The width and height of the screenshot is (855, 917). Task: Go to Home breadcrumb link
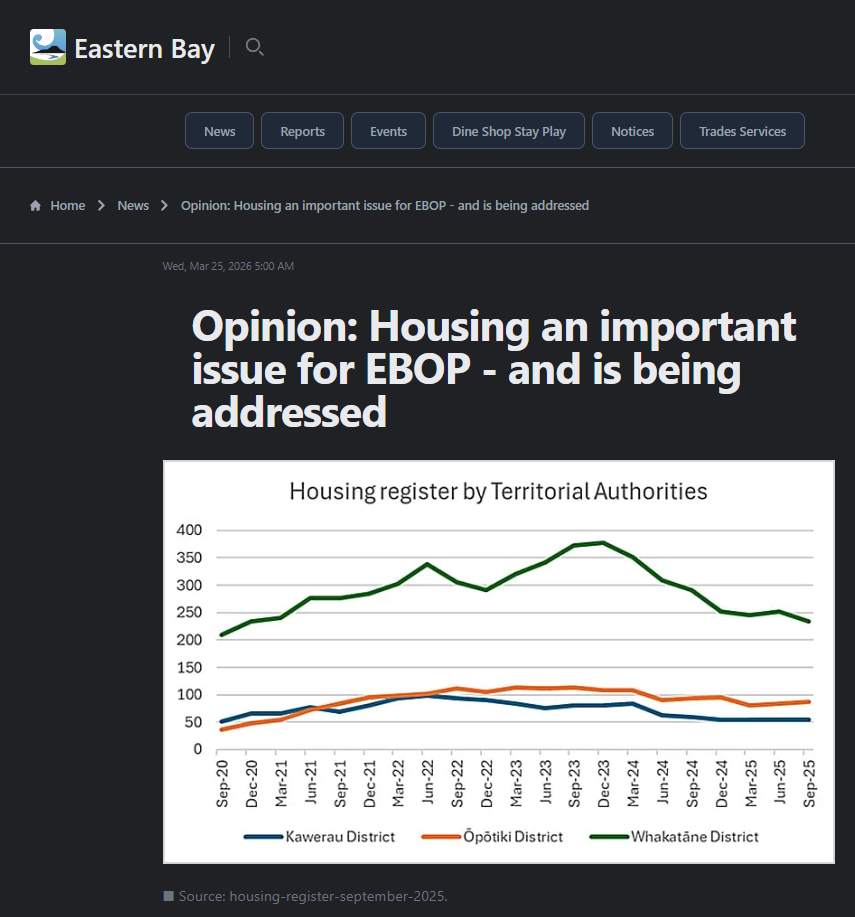(x=67, y=206)
